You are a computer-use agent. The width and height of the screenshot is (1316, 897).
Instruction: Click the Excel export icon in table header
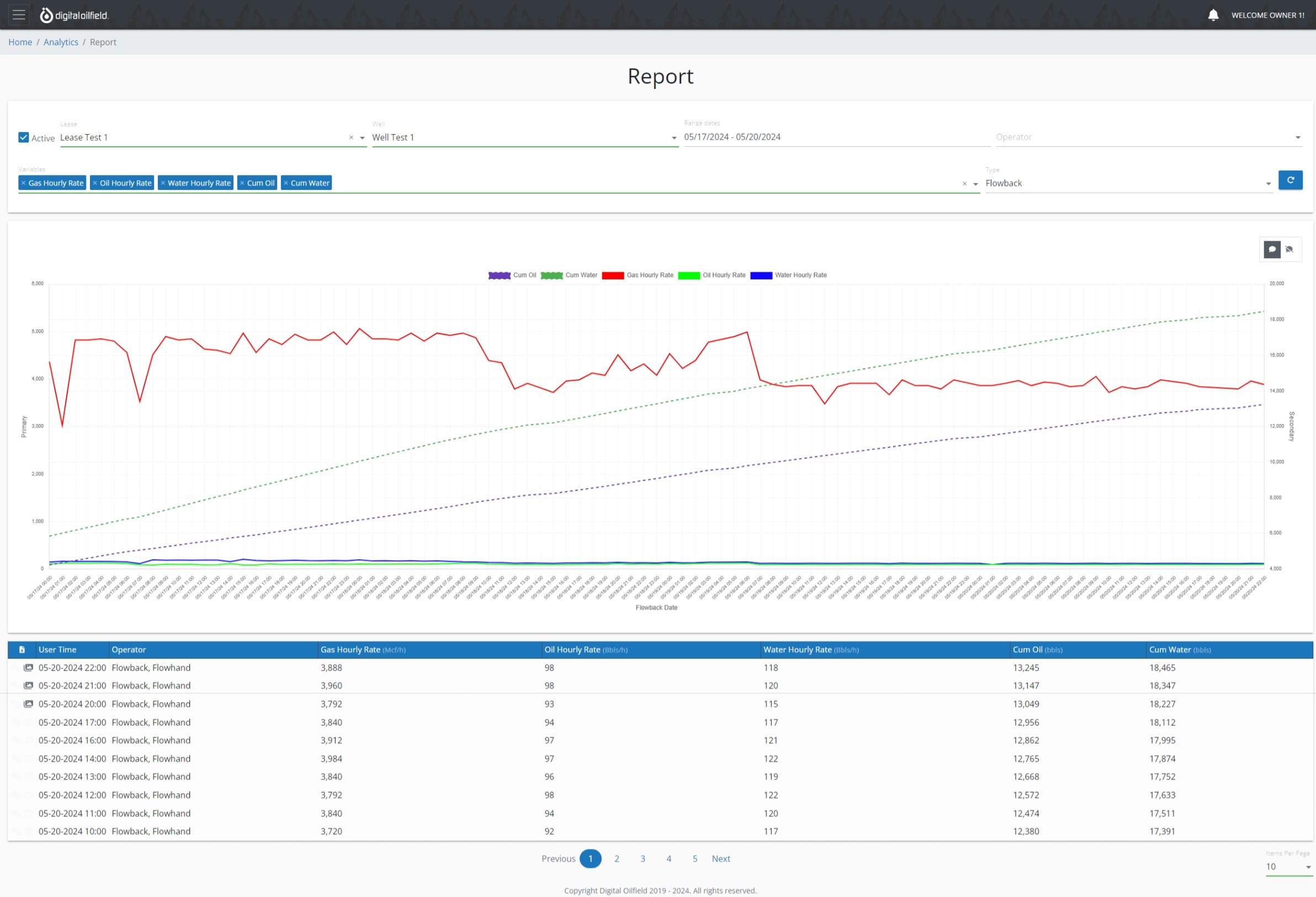point(22,650)
